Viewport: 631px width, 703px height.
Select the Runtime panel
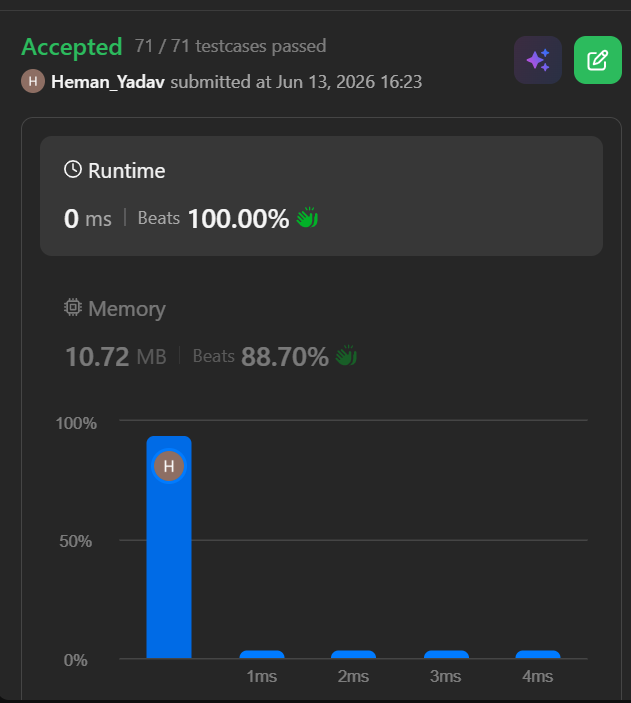click(x=321, y=196)
